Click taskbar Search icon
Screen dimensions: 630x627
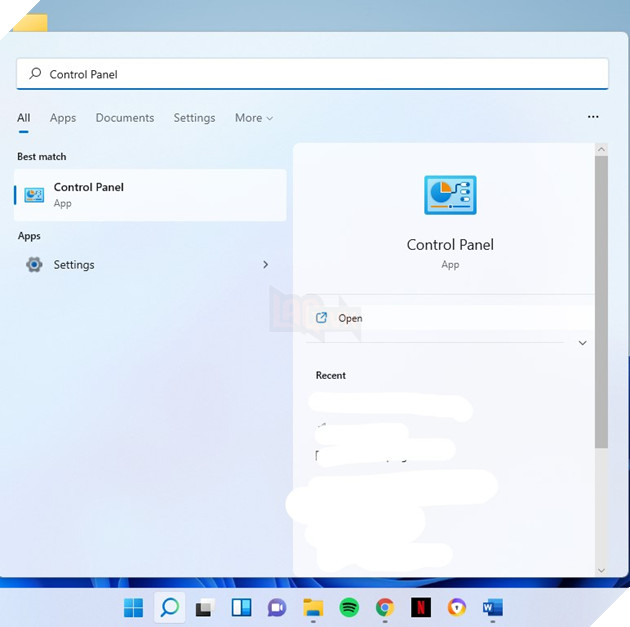[x=170, y=607]
